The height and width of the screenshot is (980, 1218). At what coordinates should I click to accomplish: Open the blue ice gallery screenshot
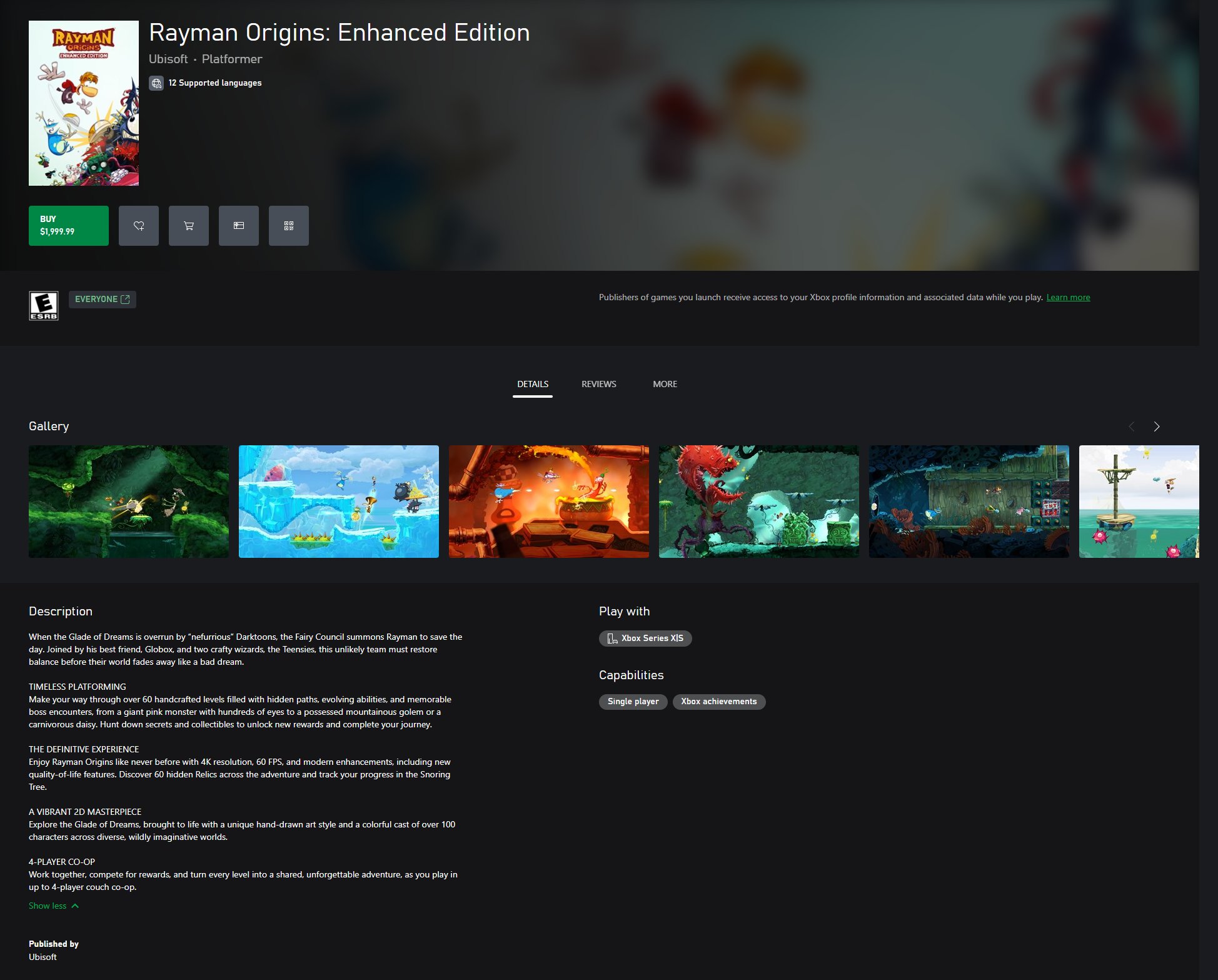[339, 502]
